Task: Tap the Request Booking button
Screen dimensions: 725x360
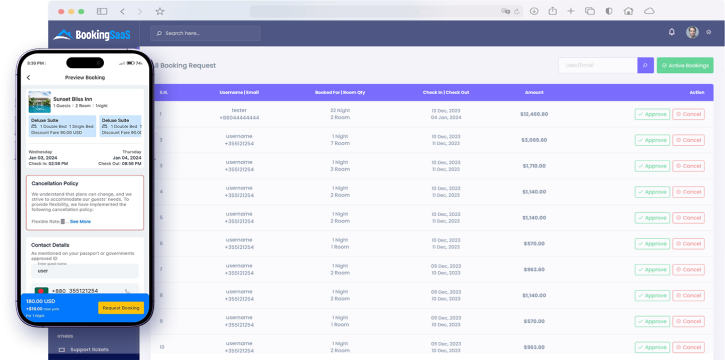Action: point(121,308)
